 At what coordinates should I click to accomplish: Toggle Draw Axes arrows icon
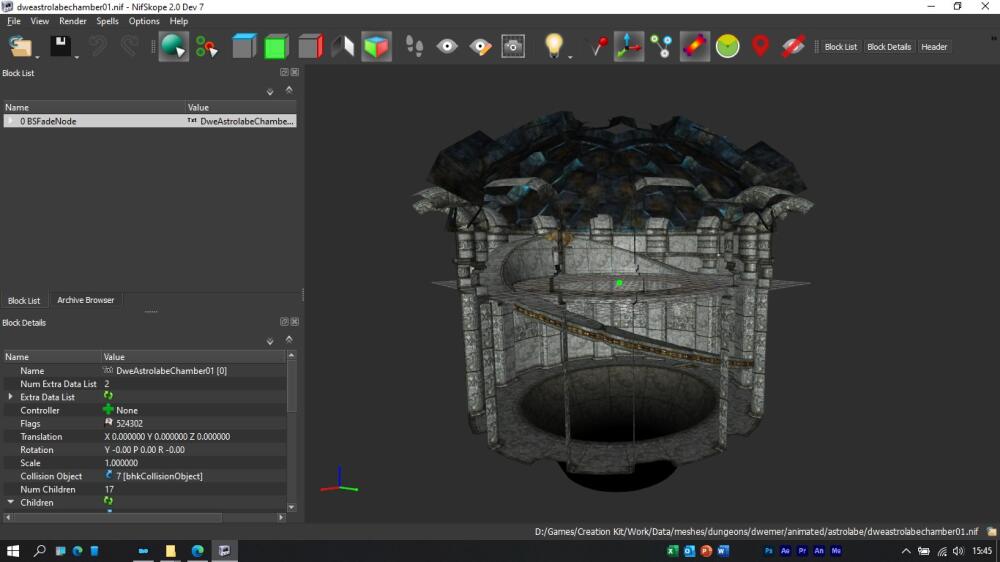pos(628,47)
